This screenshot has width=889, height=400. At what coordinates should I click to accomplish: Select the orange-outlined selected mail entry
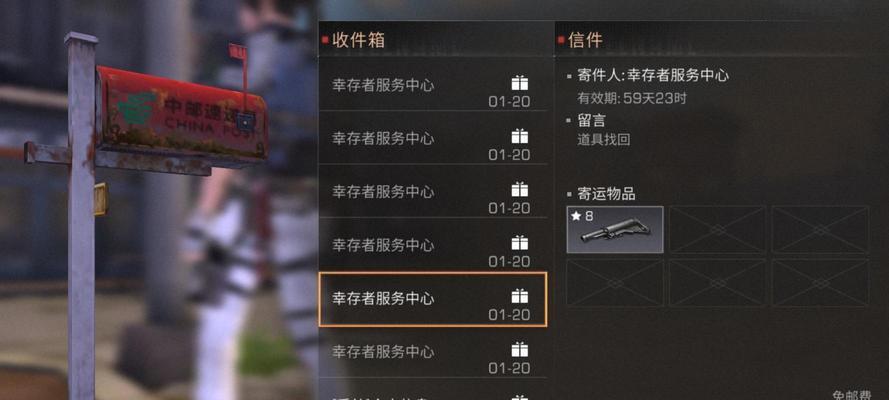coord(433,299)
